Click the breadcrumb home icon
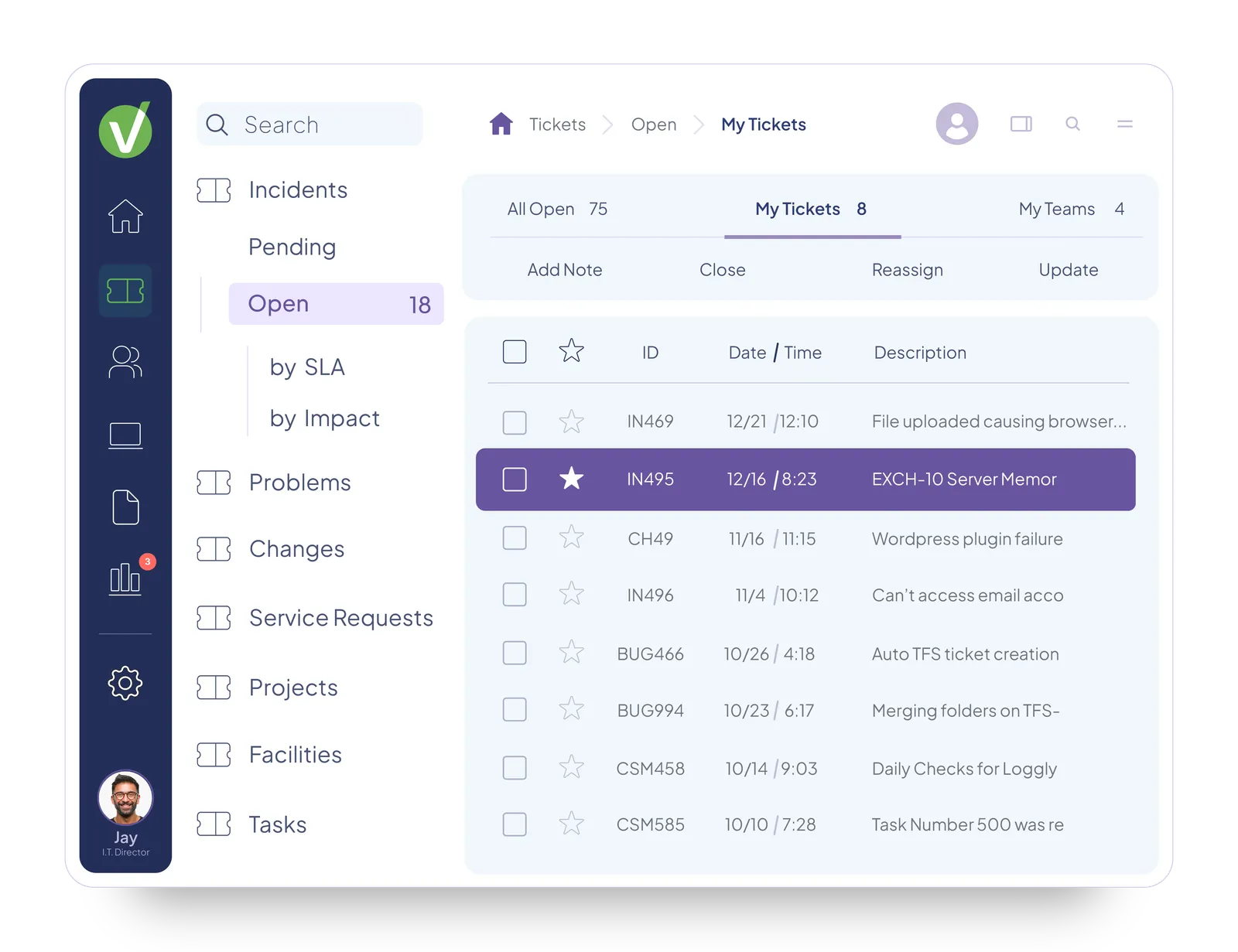Screen dimensions: 1238x952 (x=501, y=124)
